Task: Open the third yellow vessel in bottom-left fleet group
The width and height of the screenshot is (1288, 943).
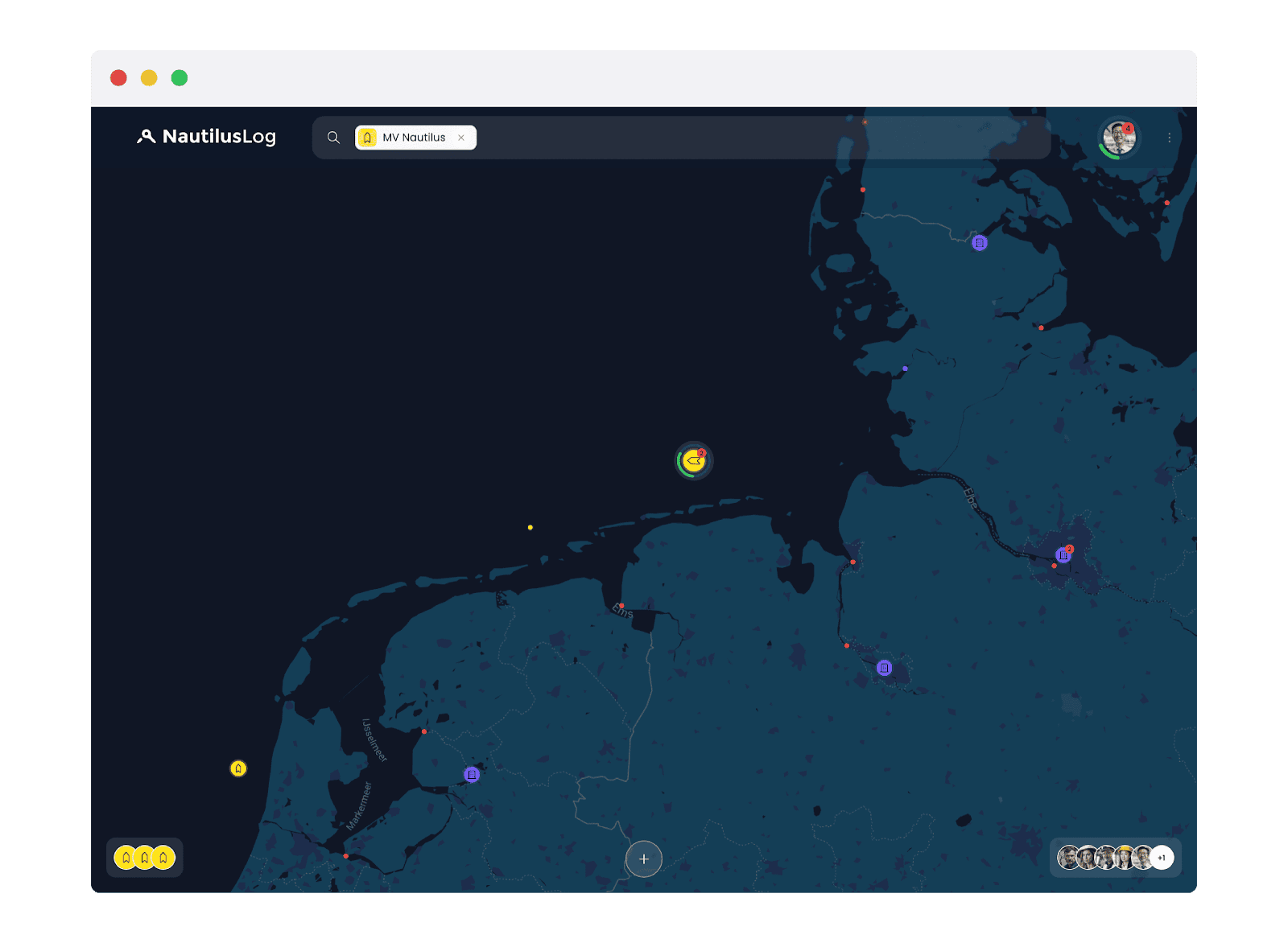Action: [x=164, y=858]
